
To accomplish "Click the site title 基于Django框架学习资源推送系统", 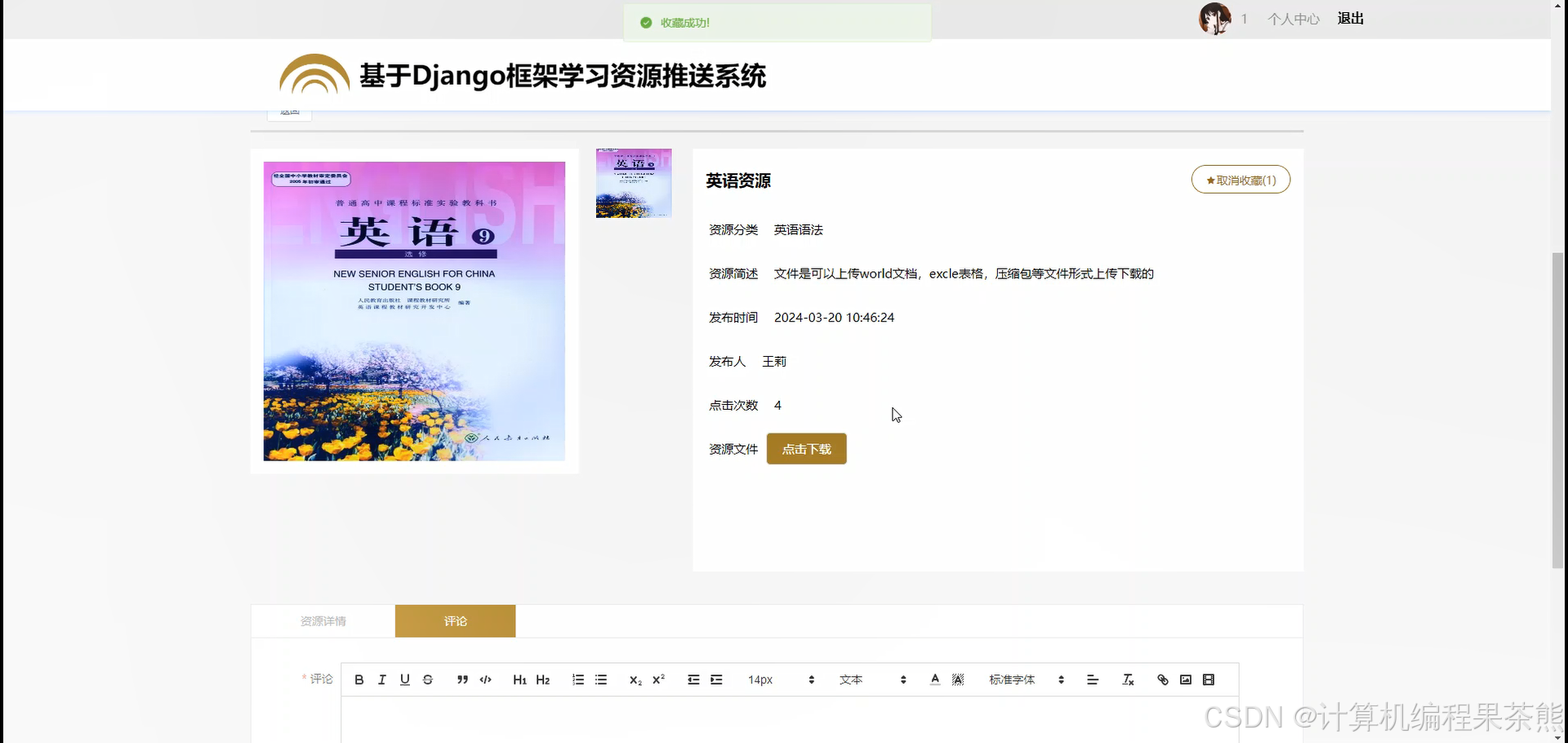I will (563, 76).
